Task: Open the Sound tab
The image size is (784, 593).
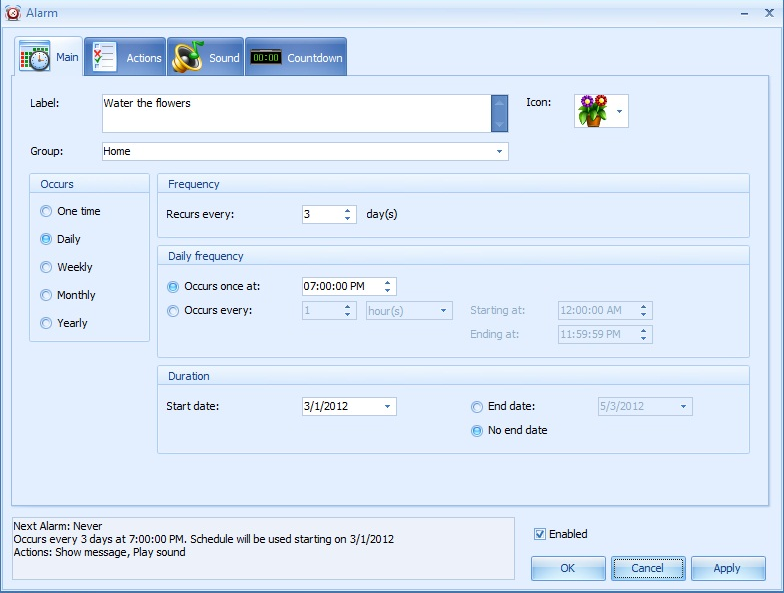Action: [x=206, y=57]
